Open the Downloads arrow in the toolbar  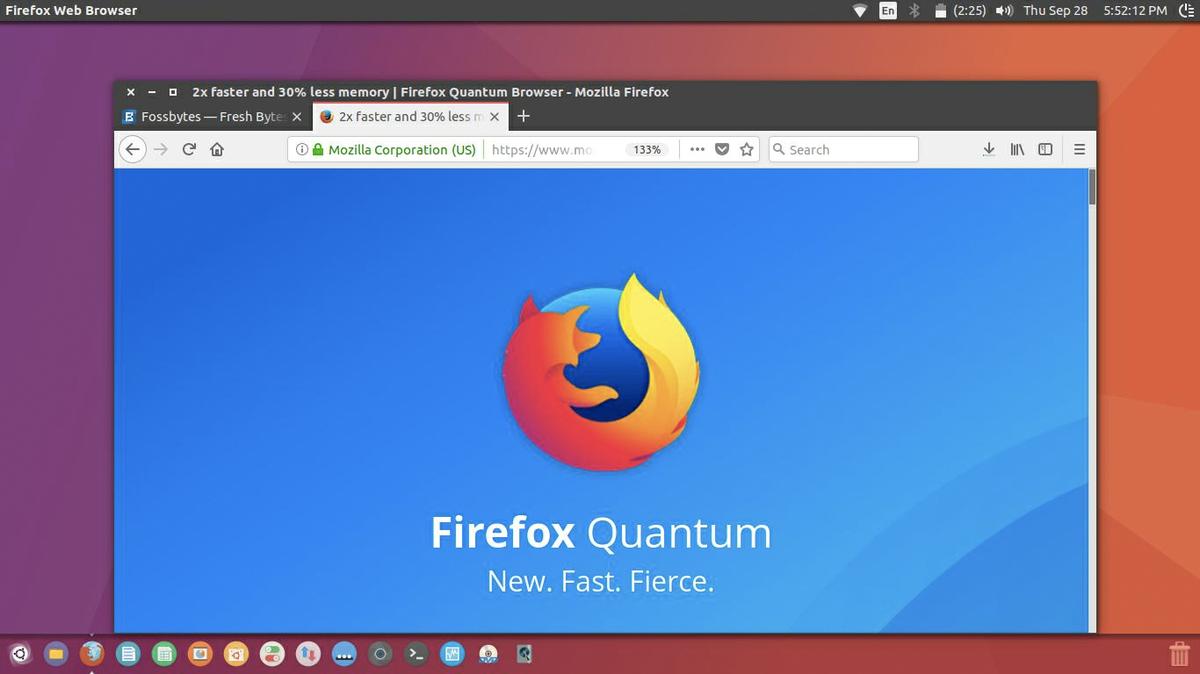pos(988,150)
